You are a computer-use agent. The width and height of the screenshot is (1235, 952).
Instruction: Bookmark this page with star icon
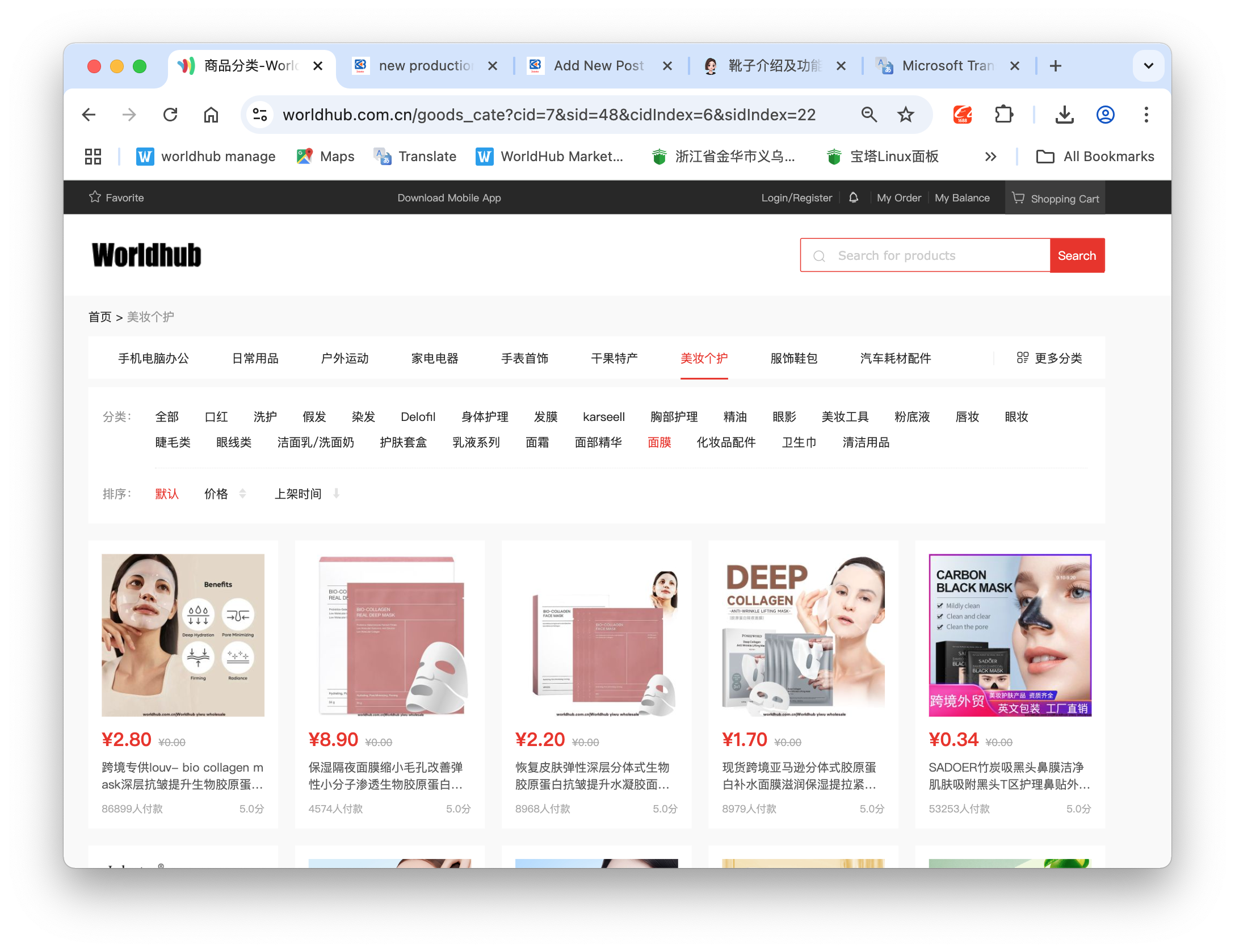906,115
